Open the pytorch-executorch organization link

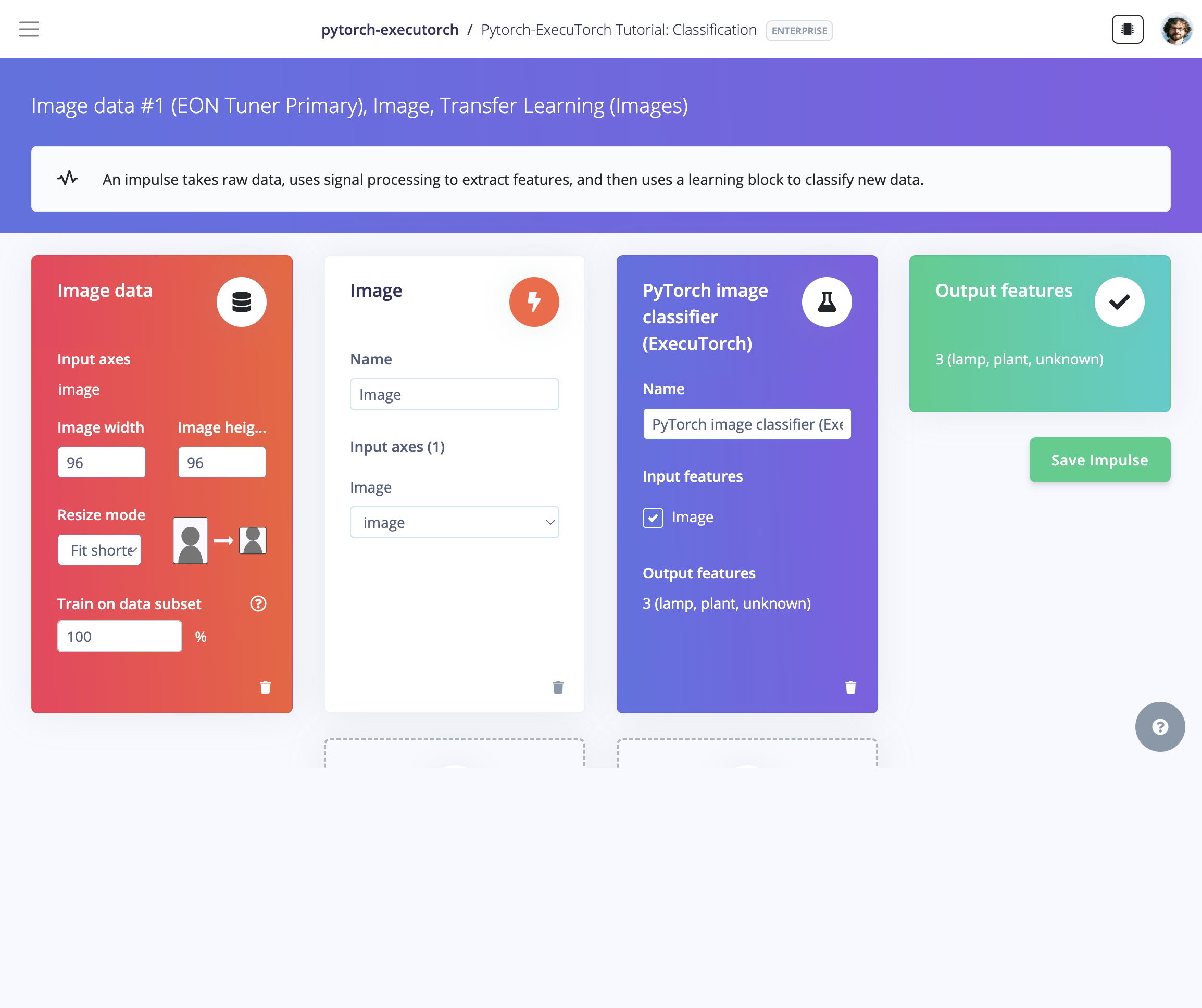(x=390, y=30)
